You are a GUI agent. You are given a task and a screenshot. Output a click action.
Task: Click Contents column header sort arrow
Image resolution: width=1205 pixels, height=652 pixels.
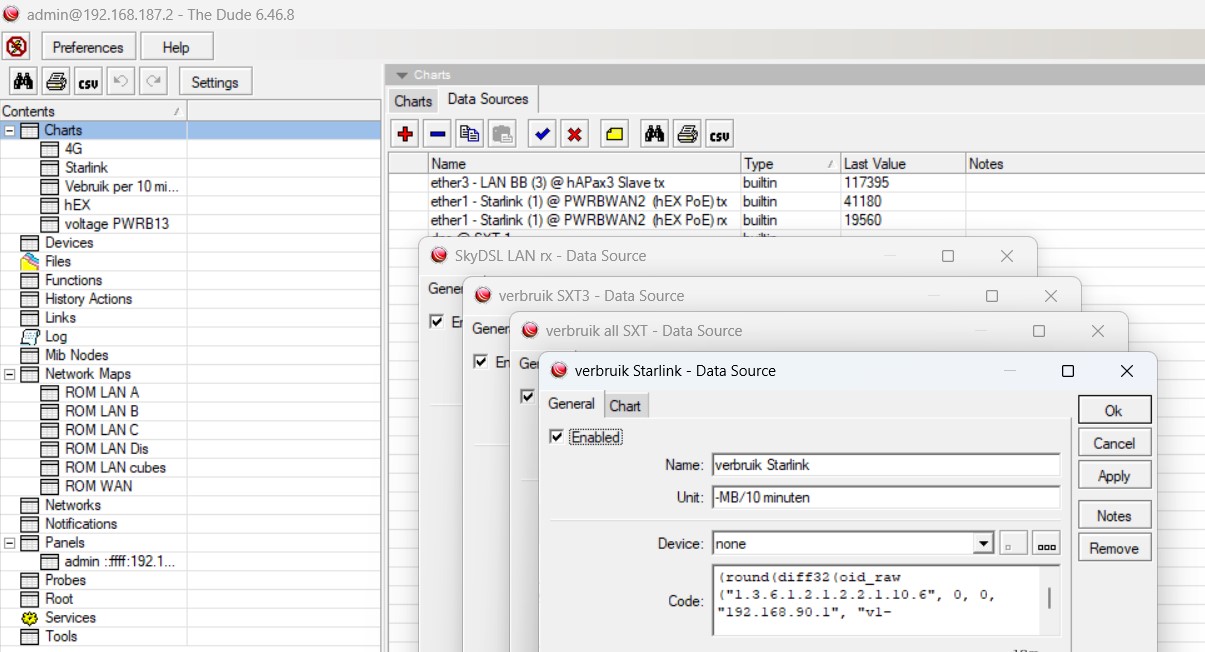pyautogui.click(x=177, y=111)
